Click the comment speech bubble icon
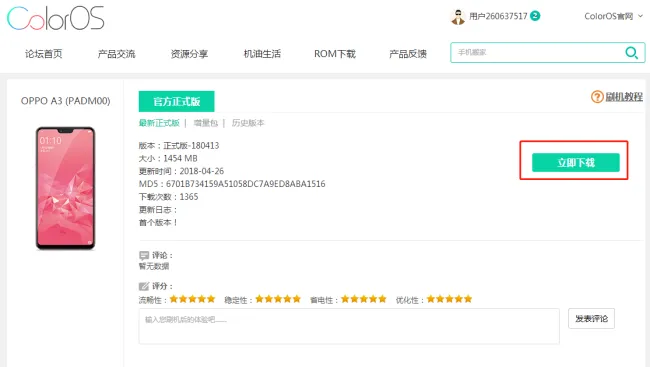 click(144, 255)
